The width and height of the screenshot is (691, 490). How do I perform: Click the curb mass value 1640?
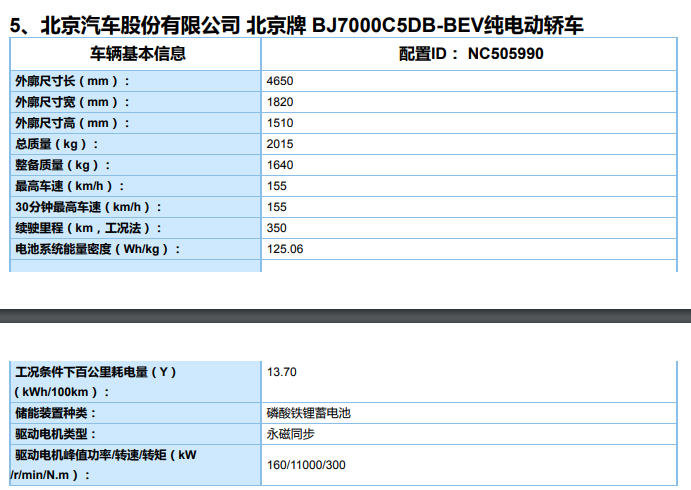[x=280, y=165]
